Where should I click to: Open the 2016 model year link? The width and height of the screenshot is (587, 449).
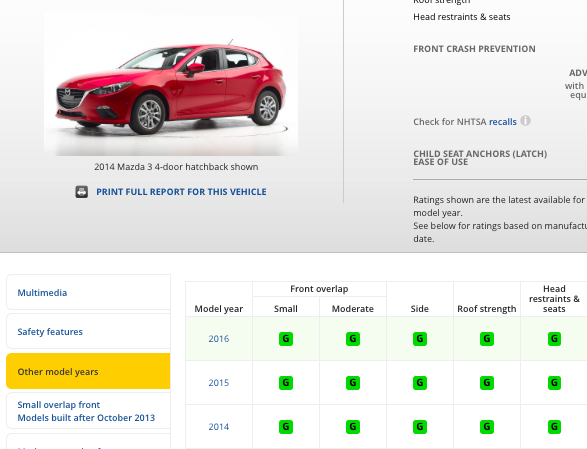219,339
